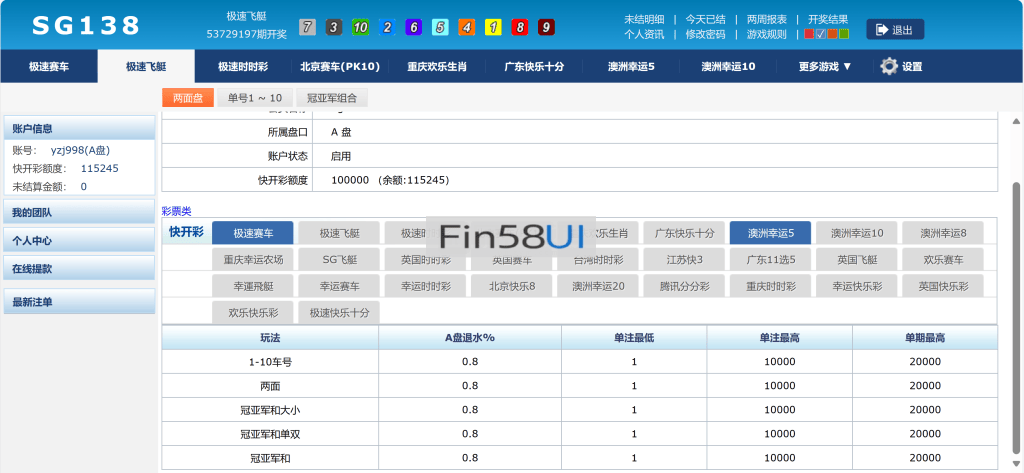Open the 单号1 ~ 10 tab
This screenshot has width=1024, height=473.
pyautogui.click(x=255, y=98)
